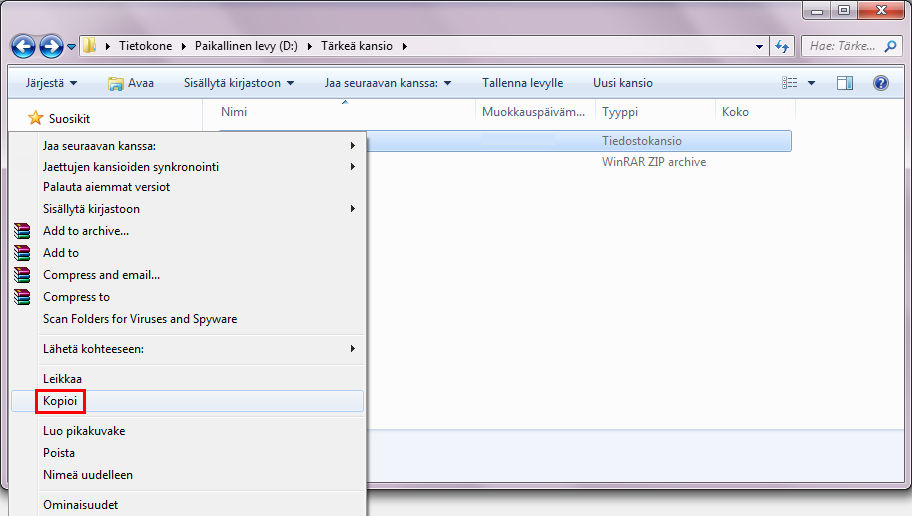Click the magnifier search icon
Screen dimensions: 912x516
point(890,46)
